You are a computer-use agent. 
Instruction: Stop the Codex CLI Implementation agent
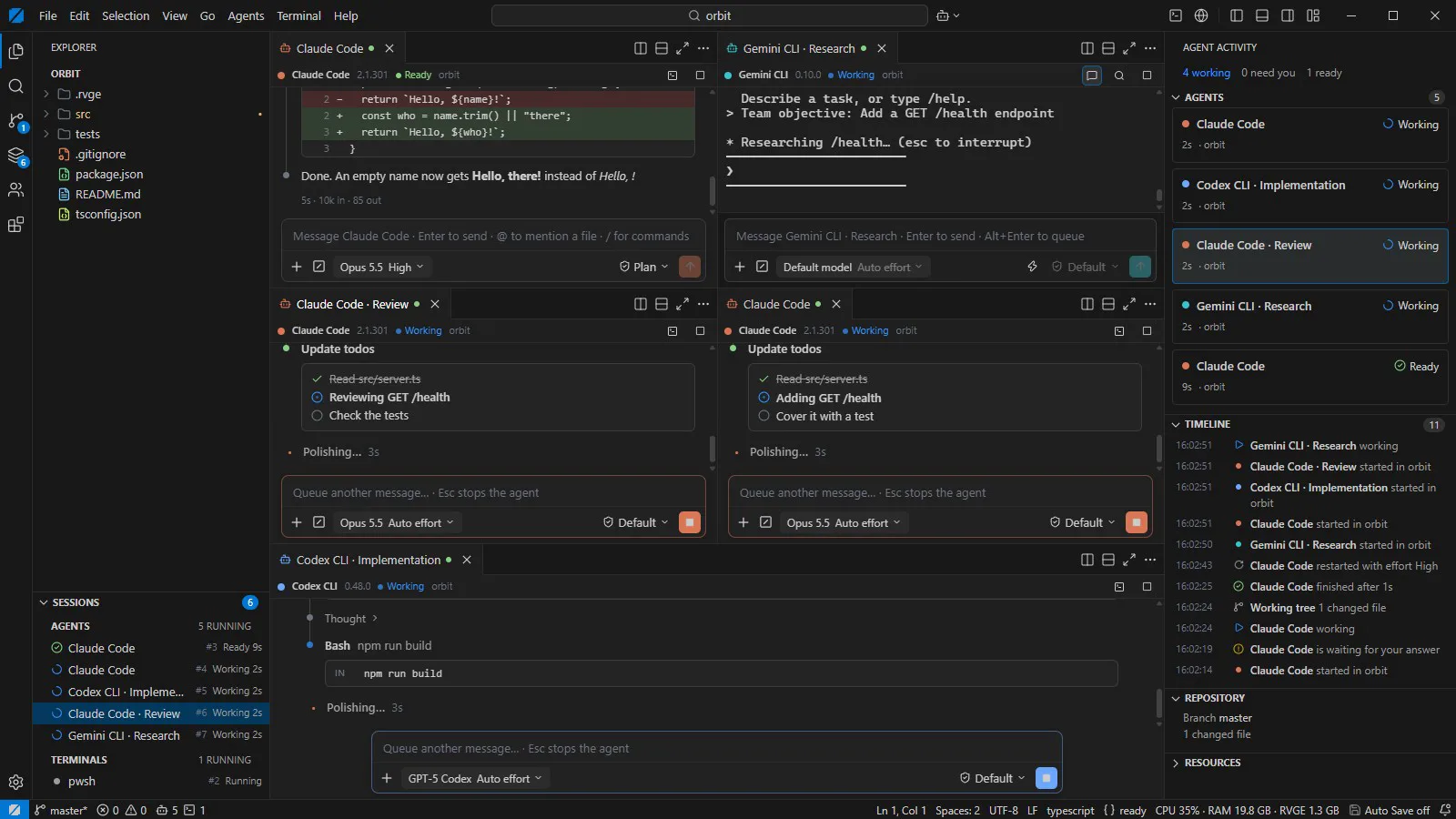point(1046,778)
